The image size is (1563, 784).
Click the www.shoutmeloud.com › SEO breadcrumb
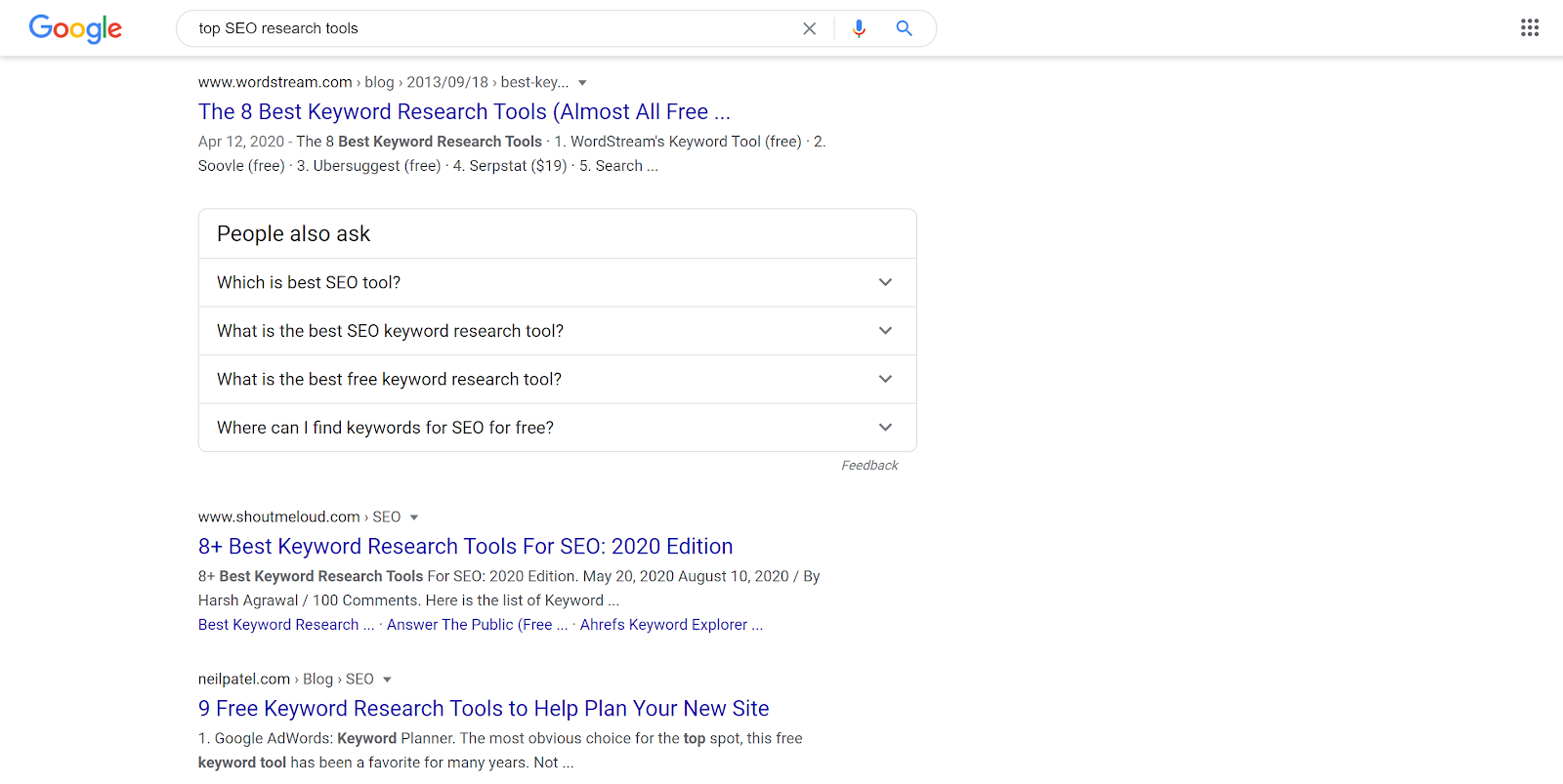click(299, 516)
